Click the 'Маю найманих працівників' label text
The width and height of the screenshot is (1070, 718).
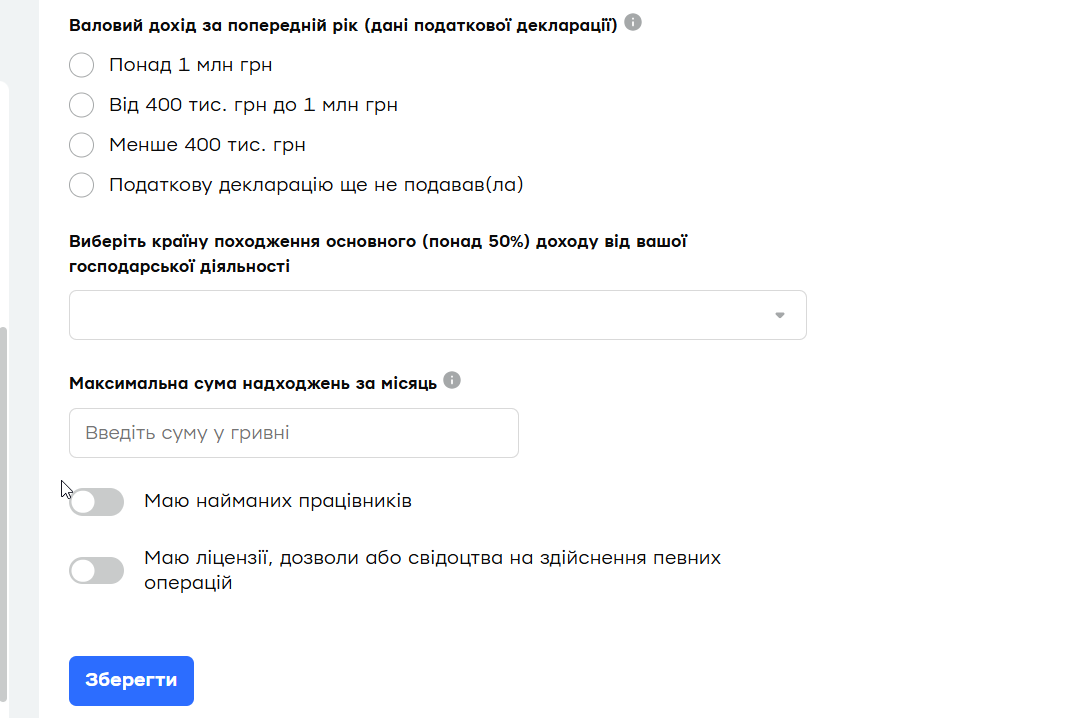[x=278, y=501]
